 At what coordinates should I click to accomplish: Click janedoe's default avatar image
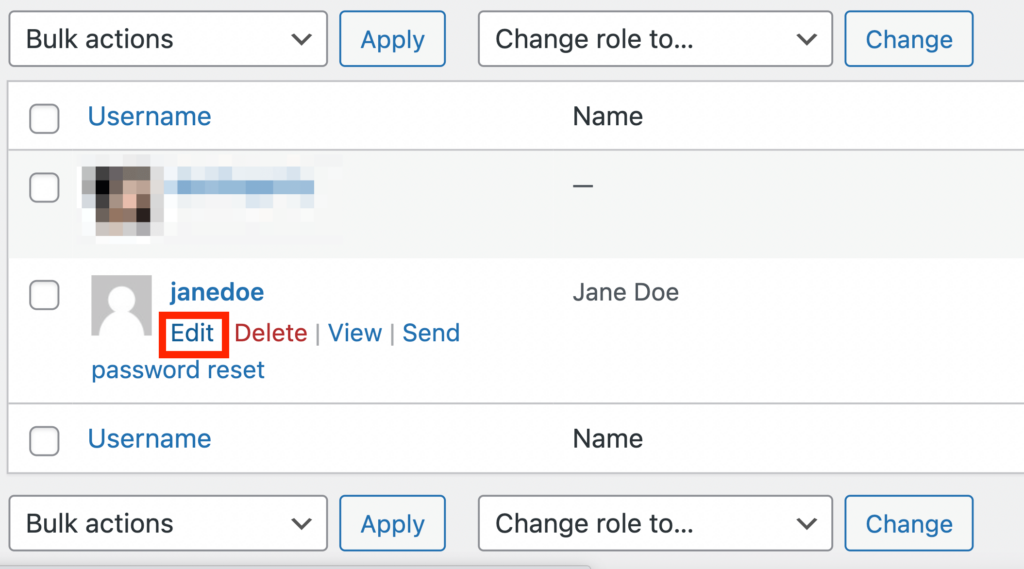tap(121, 305)
